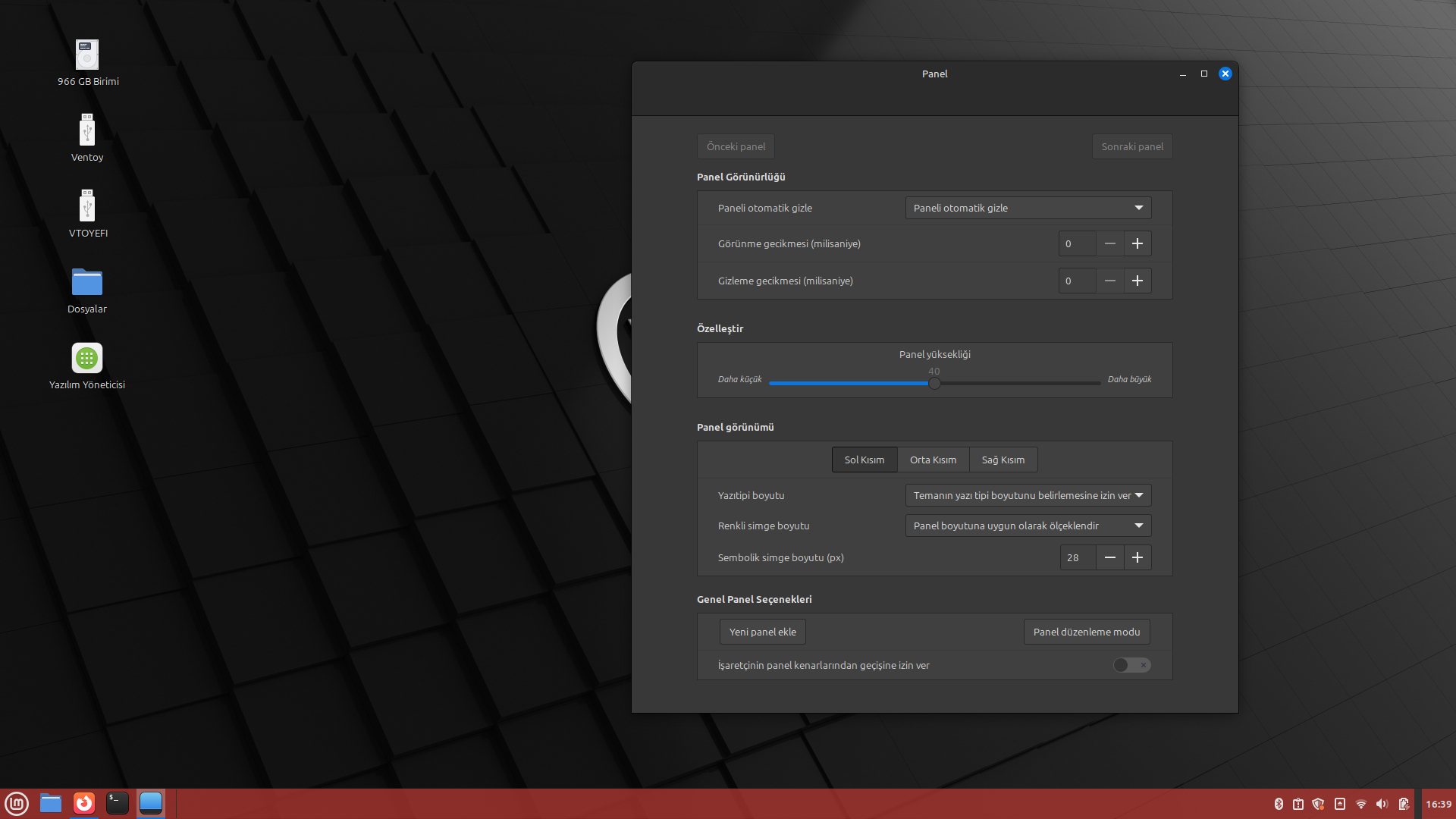Toggle pointer pass-through panel edges switch
The height and width of the screenshot is (819, 1456).
pos(1131,665)
